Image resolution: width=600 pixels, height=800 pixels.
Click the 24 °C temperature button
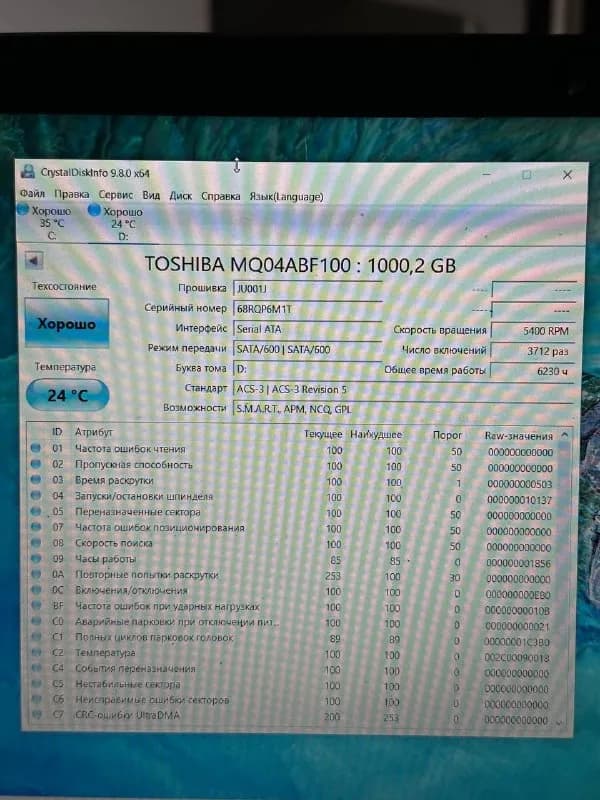click(67, 395)
